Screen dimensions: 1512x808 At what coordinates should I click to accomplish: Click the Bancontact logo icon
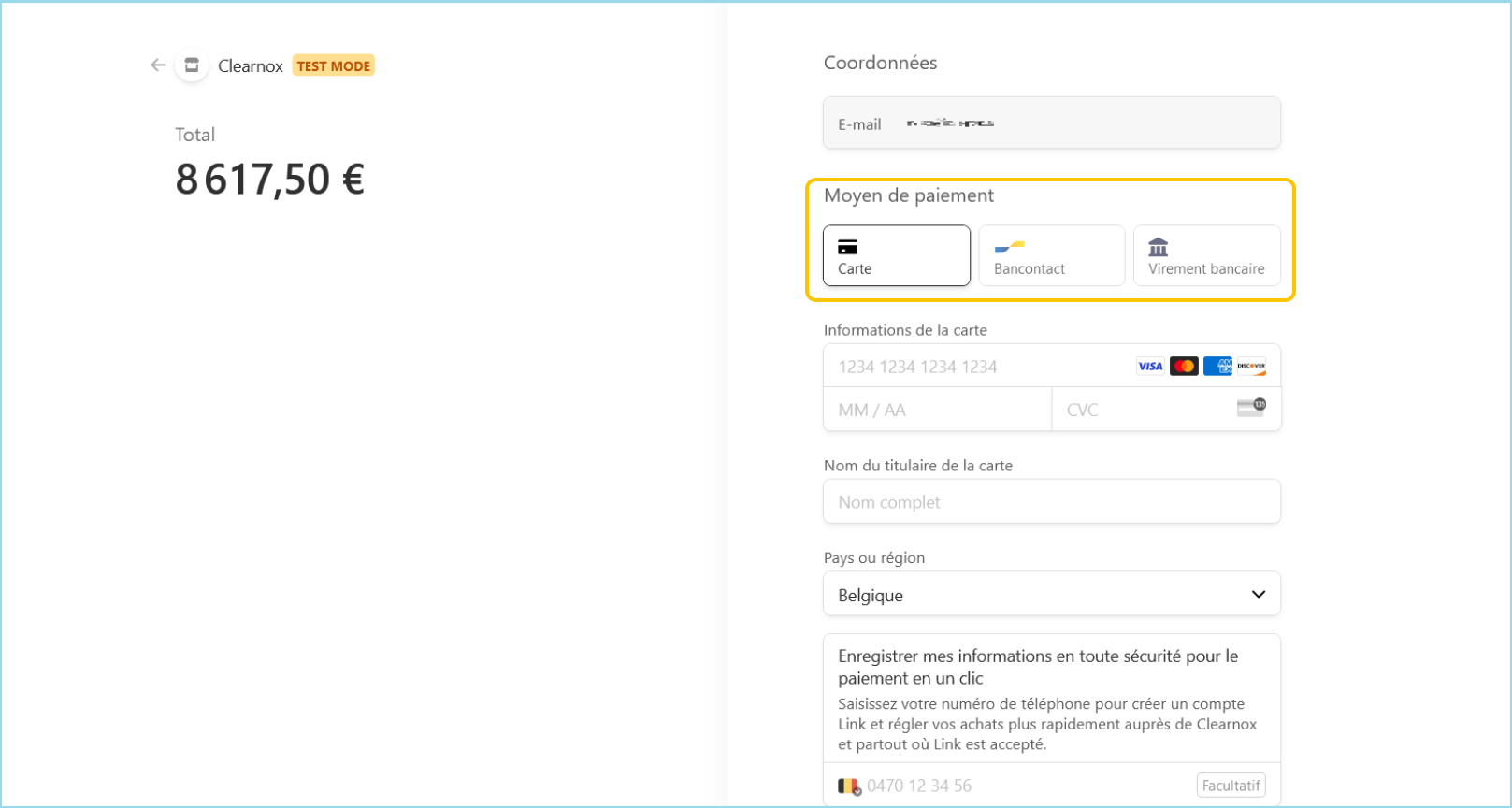pyautogui.click(x=1009, y=247)
